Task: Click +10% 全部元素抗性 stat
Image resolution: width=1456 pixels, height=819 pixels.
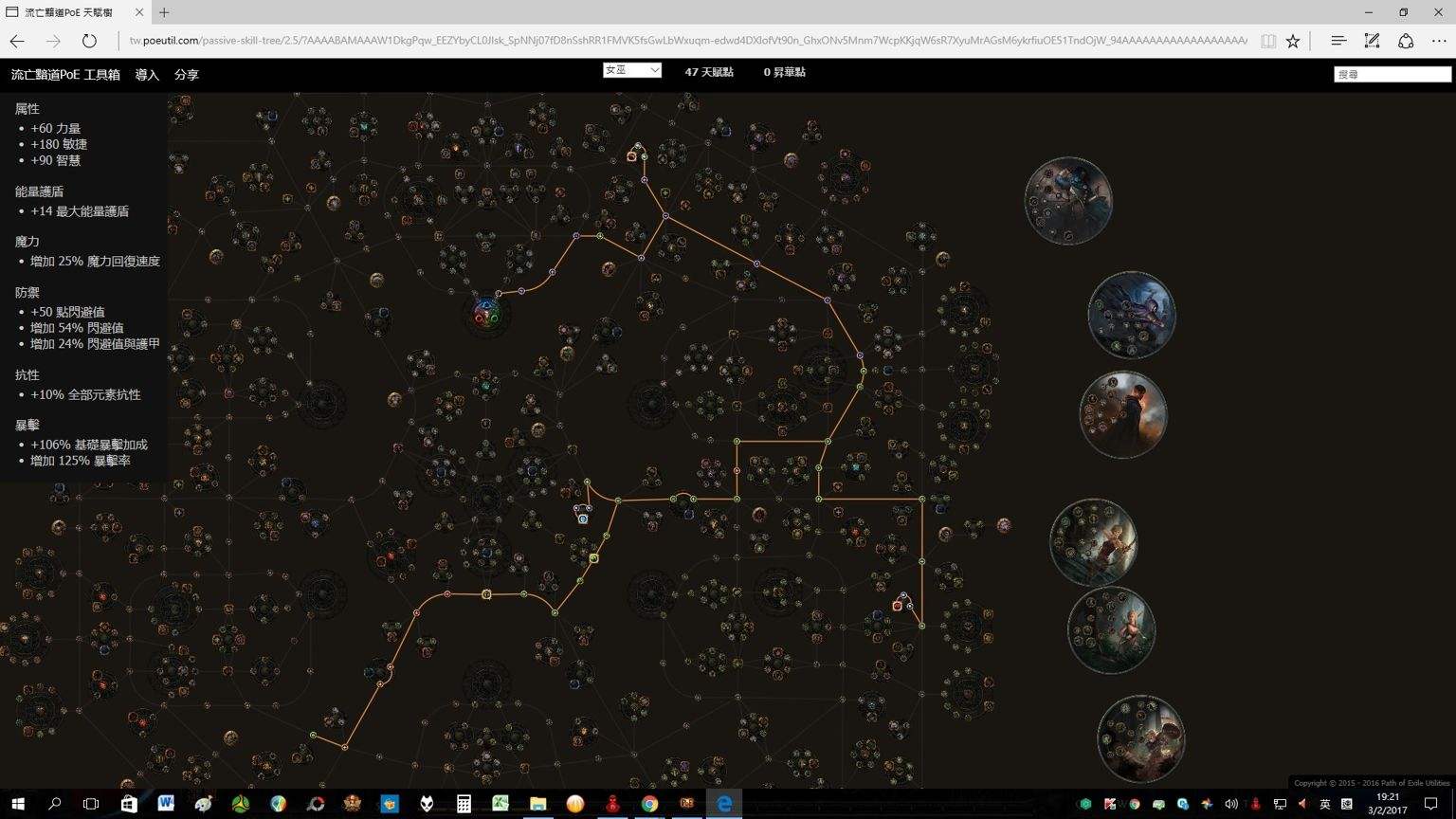Action: pos(85,394)
